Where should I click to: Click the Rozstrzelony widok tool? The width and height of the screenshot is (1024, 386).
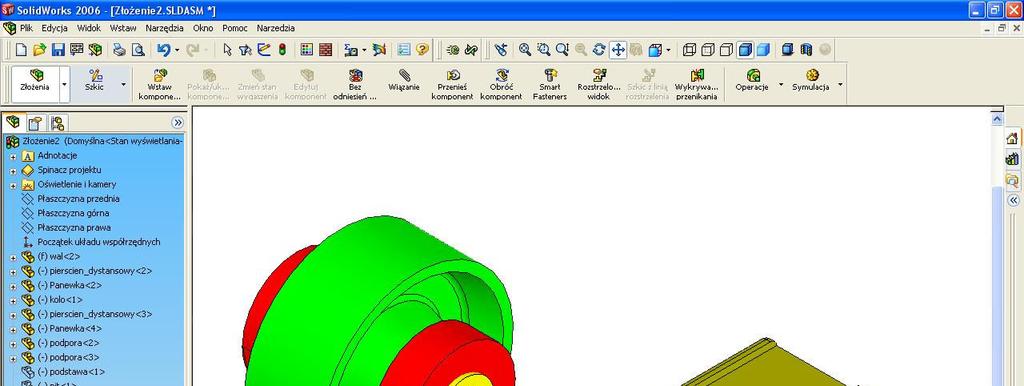[x=599, y=84]
